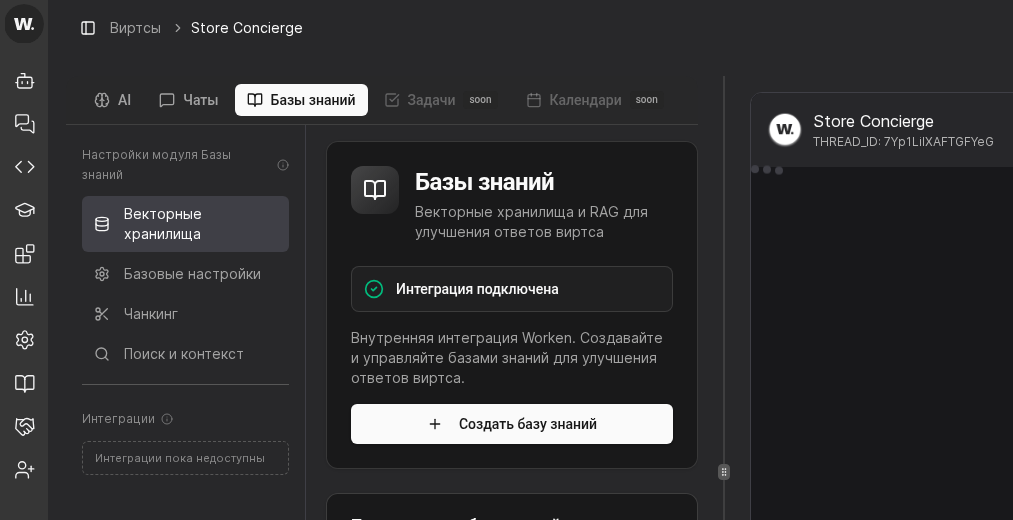Click the panel resize grip handle
Viewport: 1013px width, 520px height.
pyautogui.click(x=724, y=472)
